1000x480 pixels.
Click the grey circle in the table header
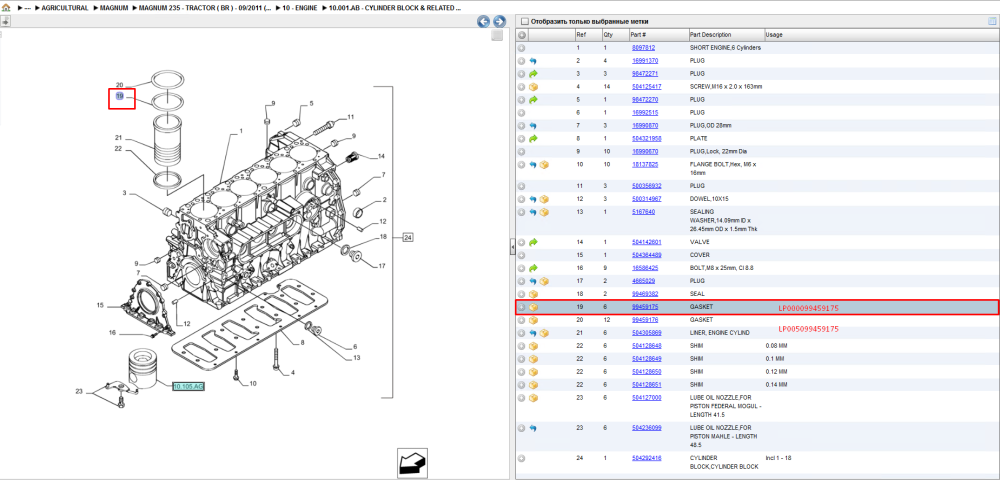tap(522, 35)
